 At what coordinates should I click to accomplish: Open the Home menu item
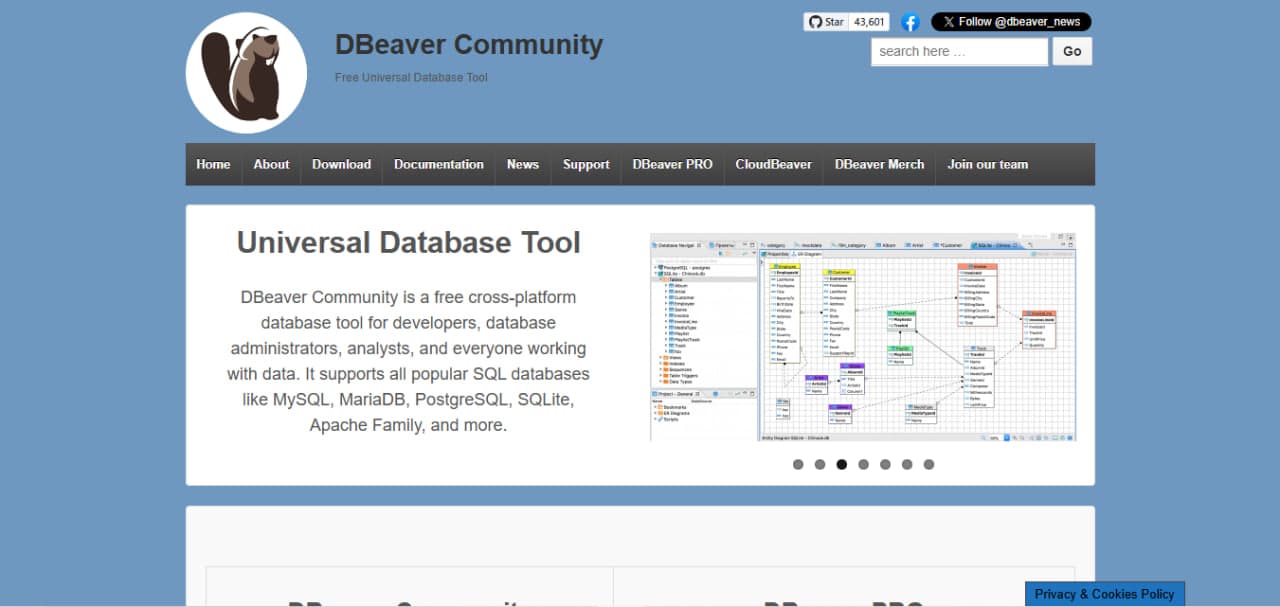coord(213,164)
